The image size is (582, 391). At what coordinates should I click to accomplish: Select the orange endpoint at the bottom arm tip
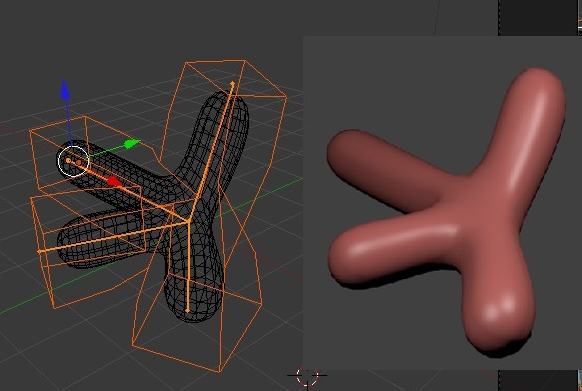pos(187,310)
